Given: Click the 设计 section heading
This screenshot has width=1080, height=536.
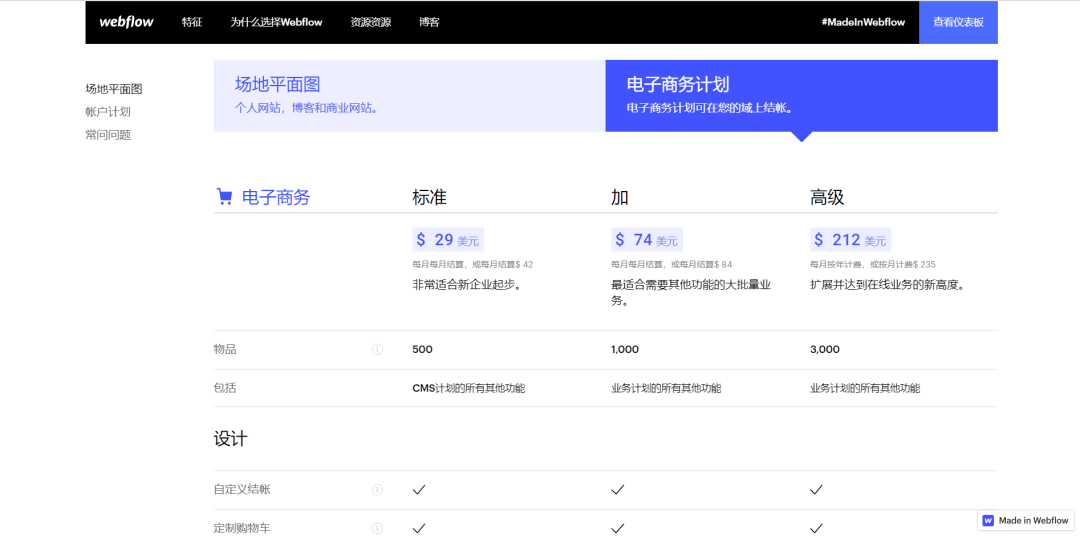Looking at the screenshot, I should coord(231,439).
